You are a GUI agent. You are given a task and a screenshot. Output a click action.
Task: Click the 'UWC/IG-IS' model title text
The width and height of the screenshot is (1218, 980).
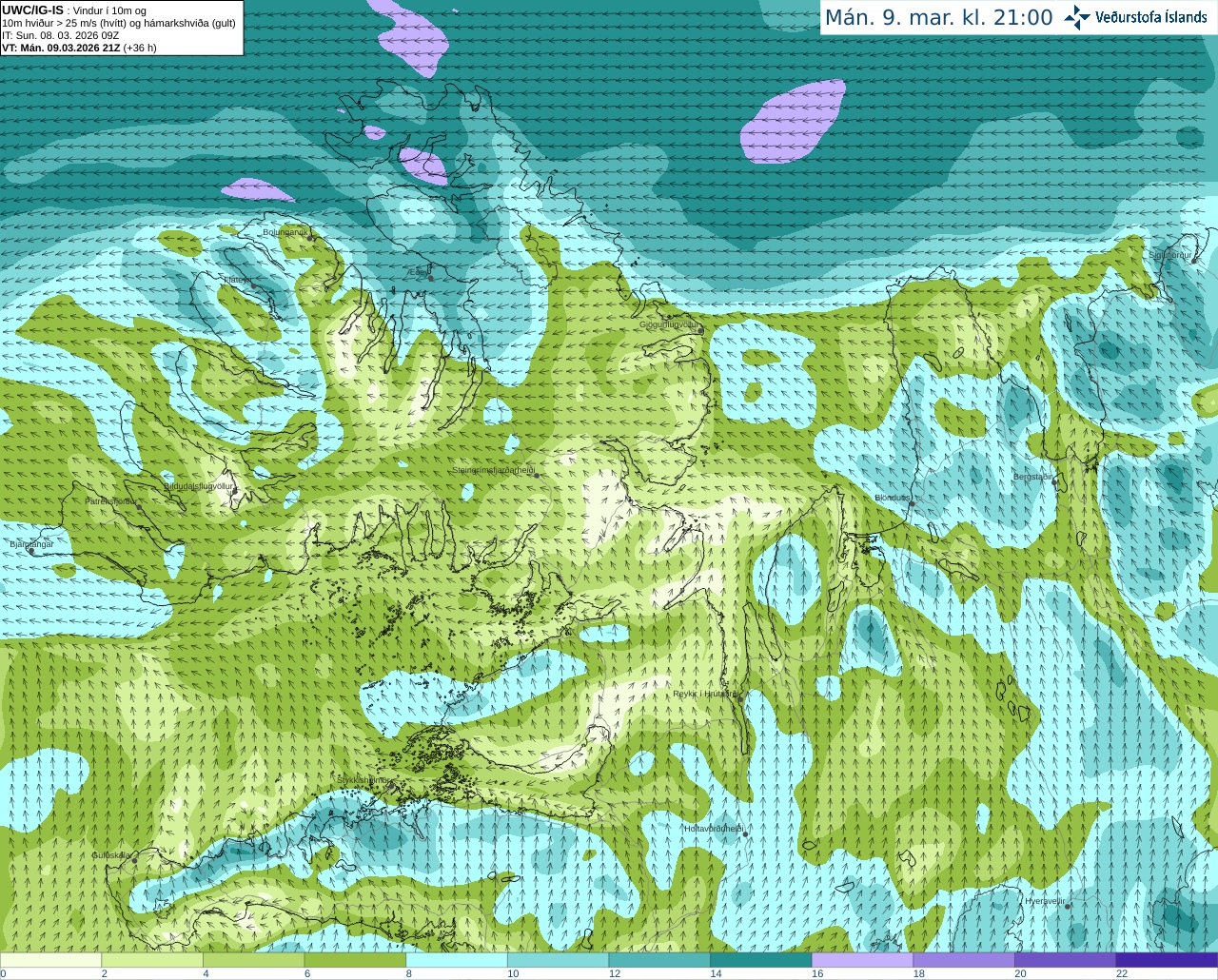click(x=32, y=10)
